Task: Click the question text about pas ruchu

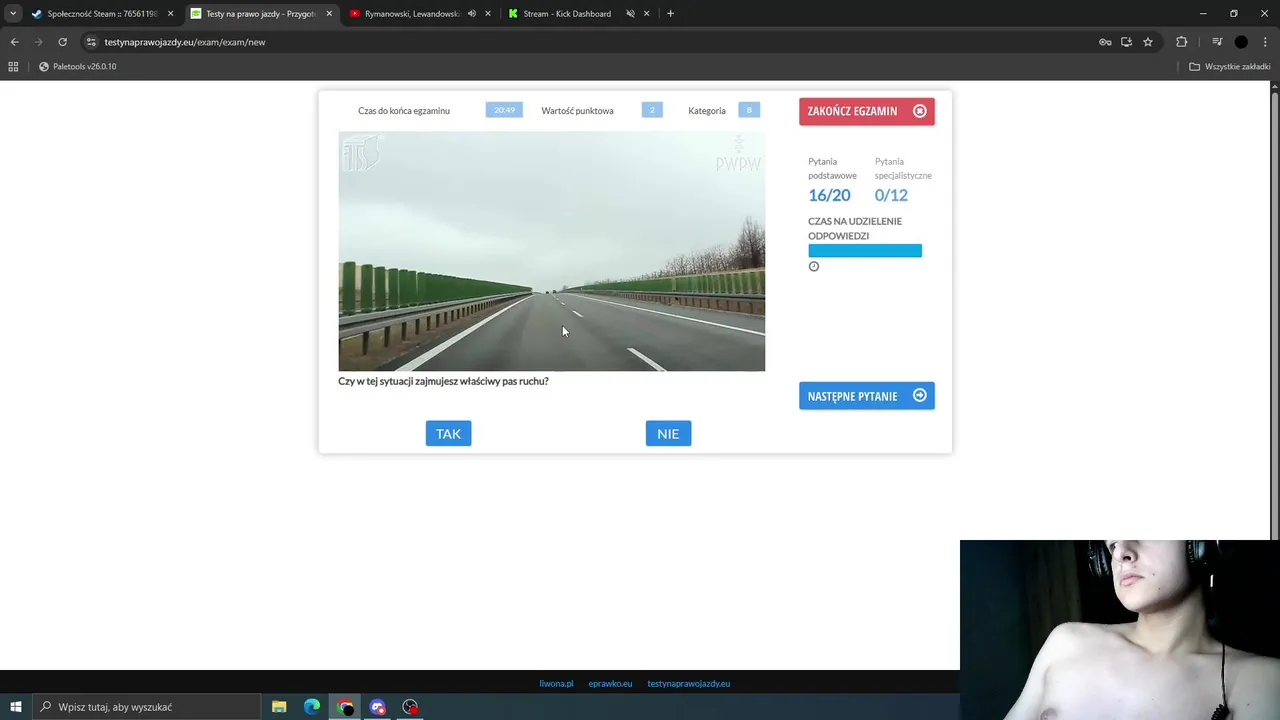Action: coord(443,381)
